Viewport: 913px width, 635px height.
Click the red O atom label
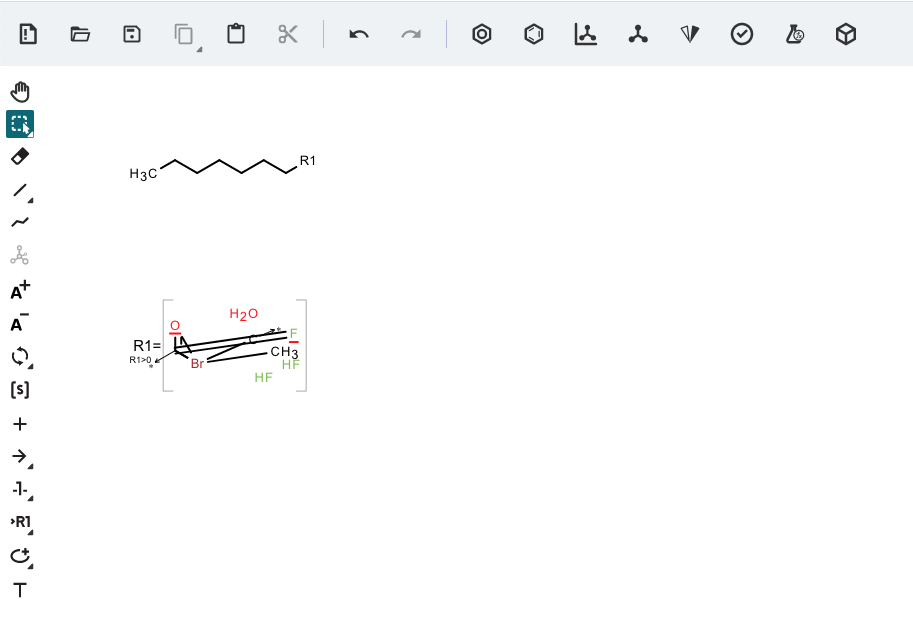[x=175, y=325]
